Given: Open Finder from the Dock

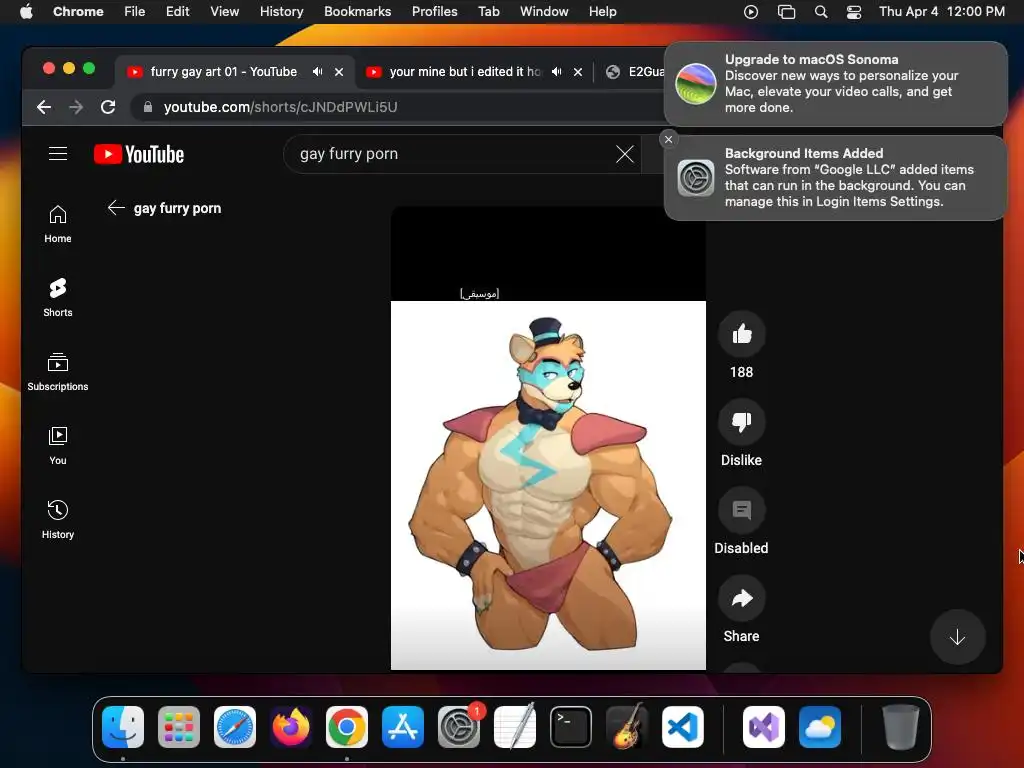Looking at the screenshot, I should (123, 727).
